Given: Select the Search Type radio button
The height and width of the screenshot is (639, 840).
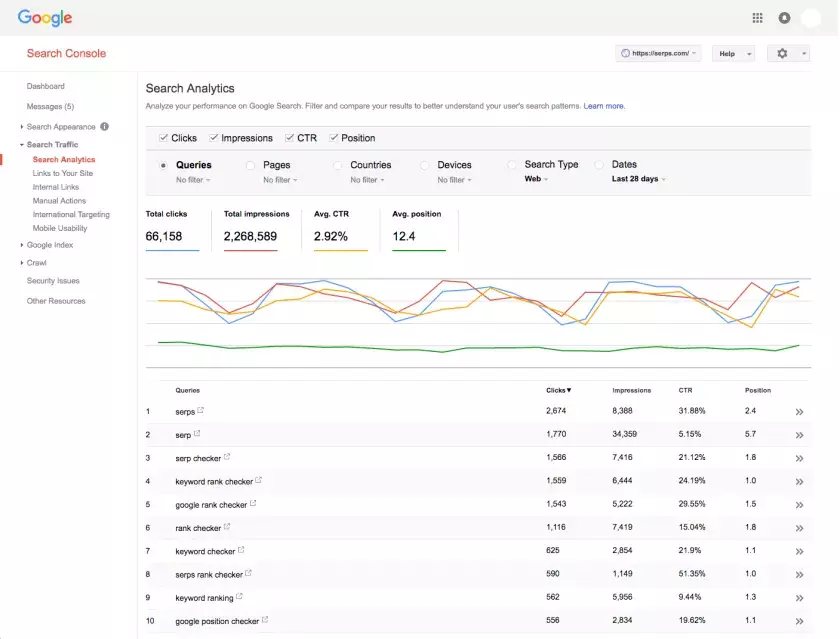Looking at the screenshot, I should 512,165.
